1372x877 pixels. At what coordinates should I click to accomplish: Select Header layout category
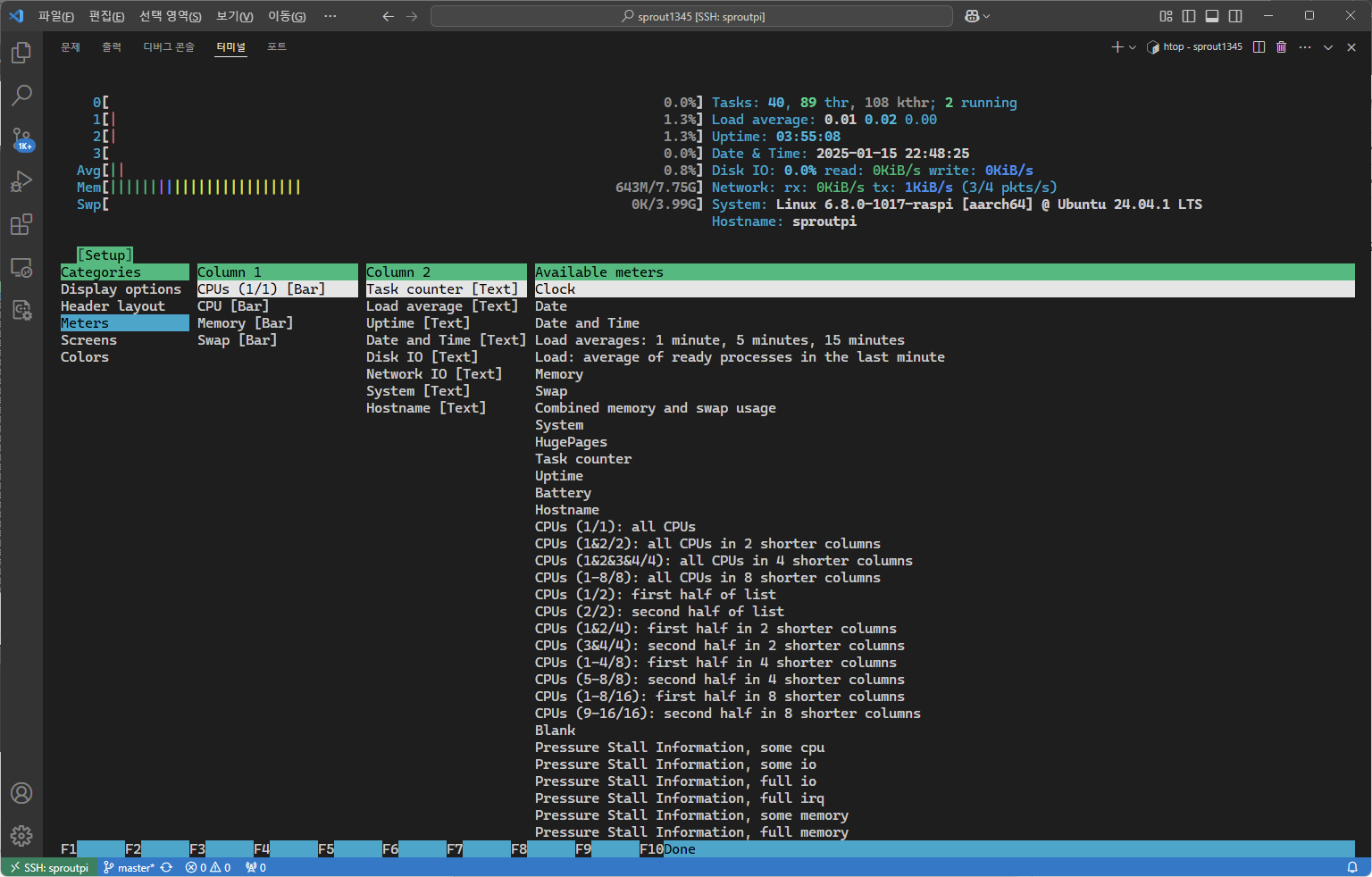[x=113, y=306]
